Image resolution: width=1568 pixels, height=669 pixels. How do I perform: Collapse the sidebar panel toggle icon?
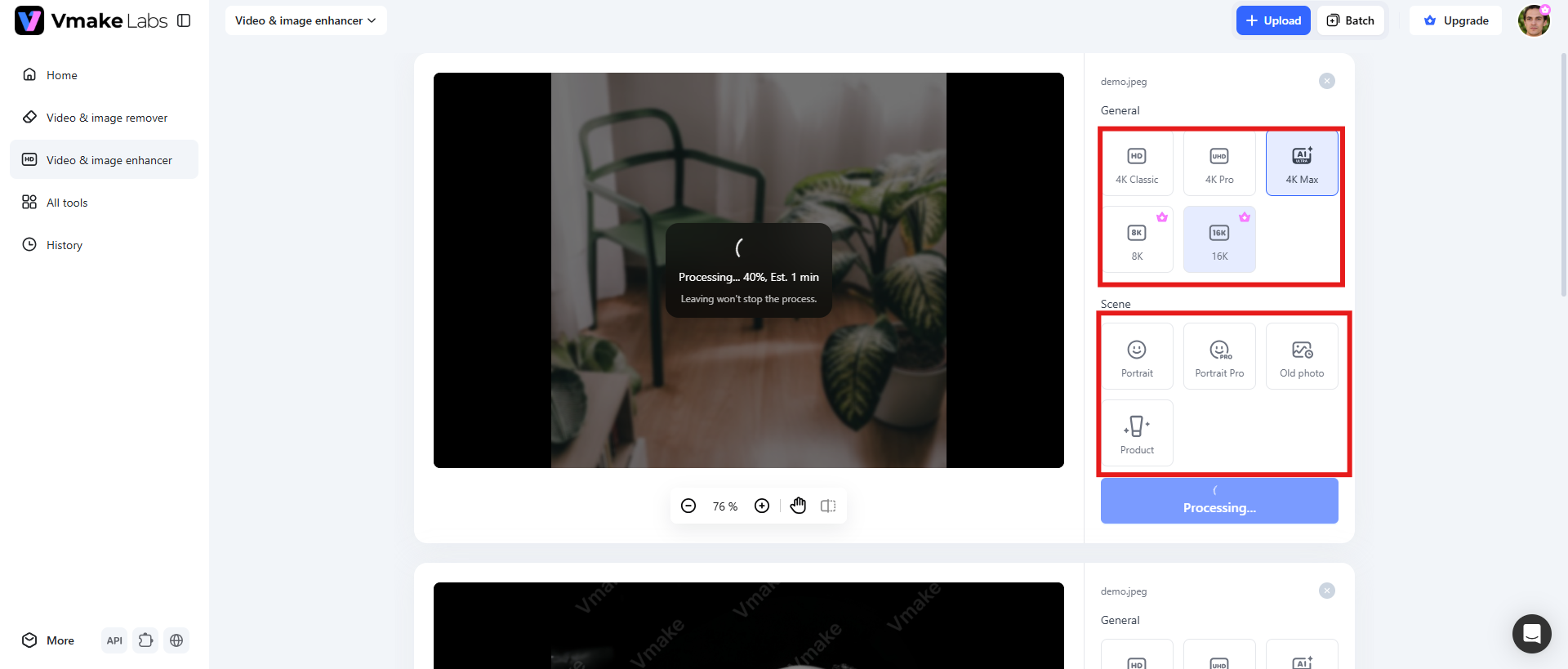184,20
